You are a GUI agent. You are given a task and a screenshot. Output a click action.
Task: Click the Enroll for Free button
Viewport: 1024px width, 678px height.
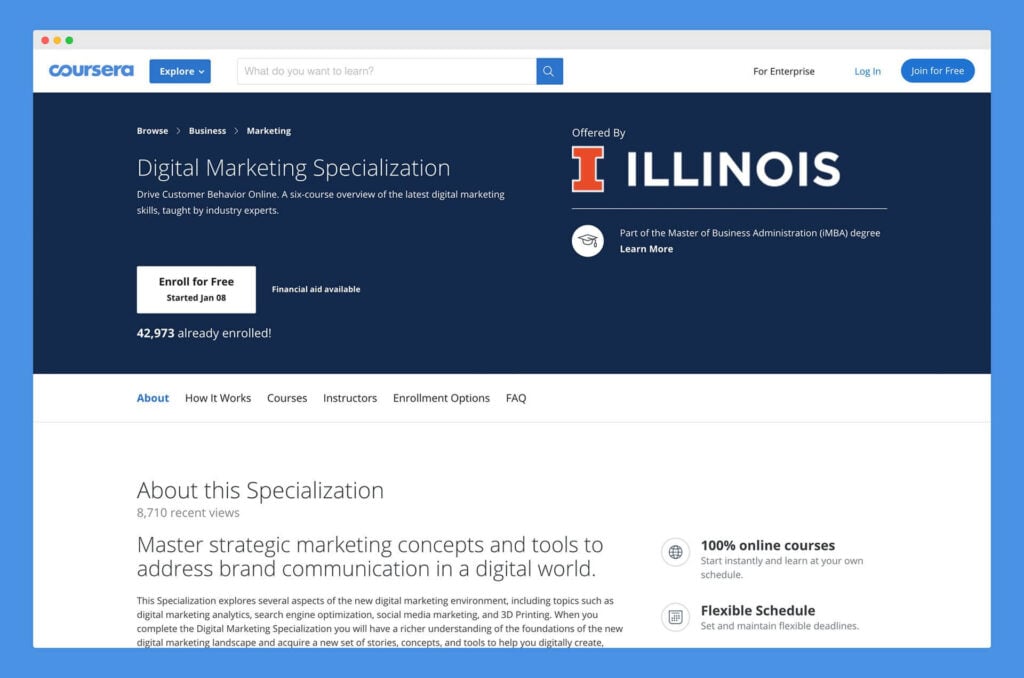196,288
